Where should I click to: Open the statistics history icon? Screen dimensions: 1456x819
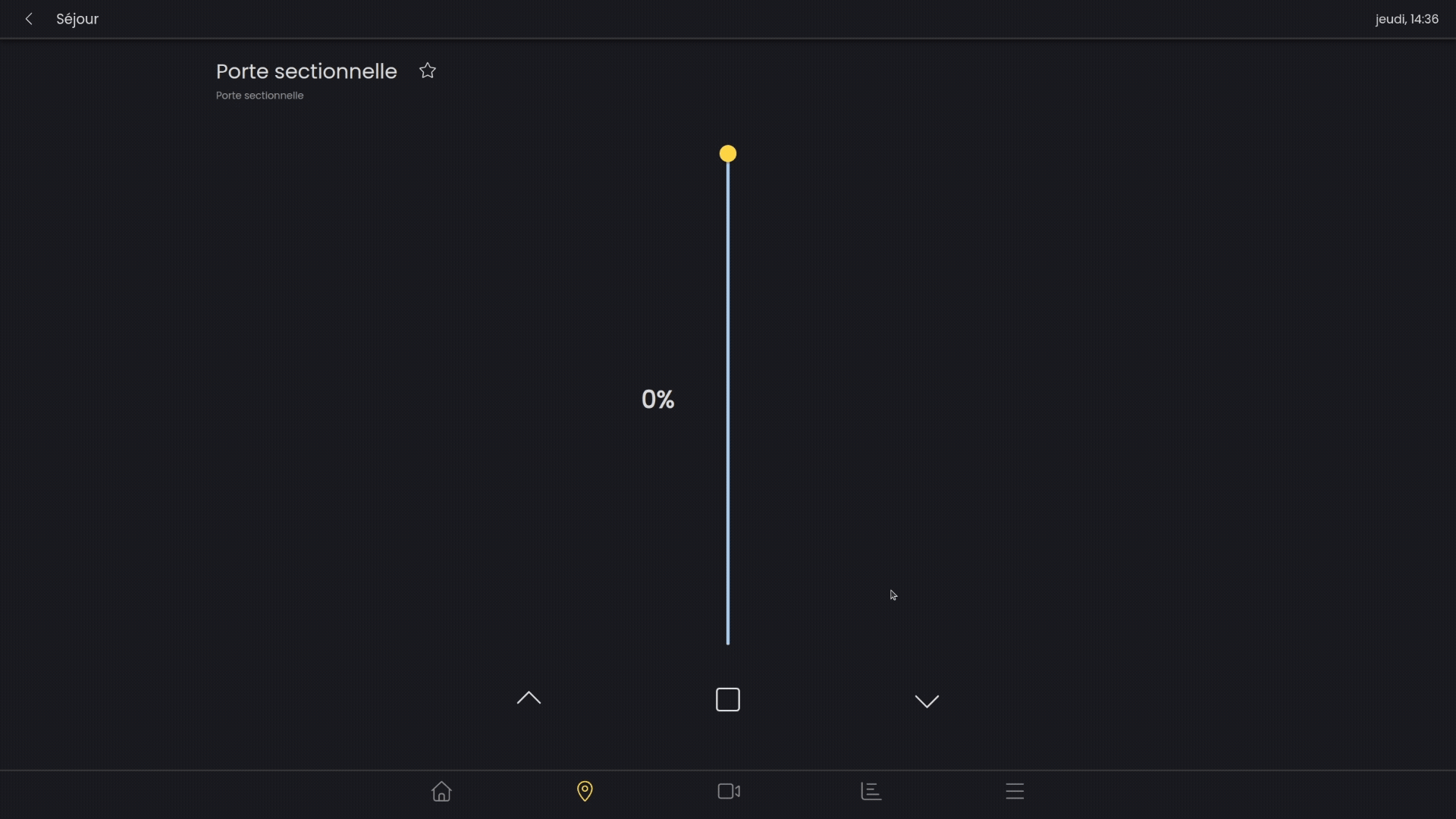871,791
